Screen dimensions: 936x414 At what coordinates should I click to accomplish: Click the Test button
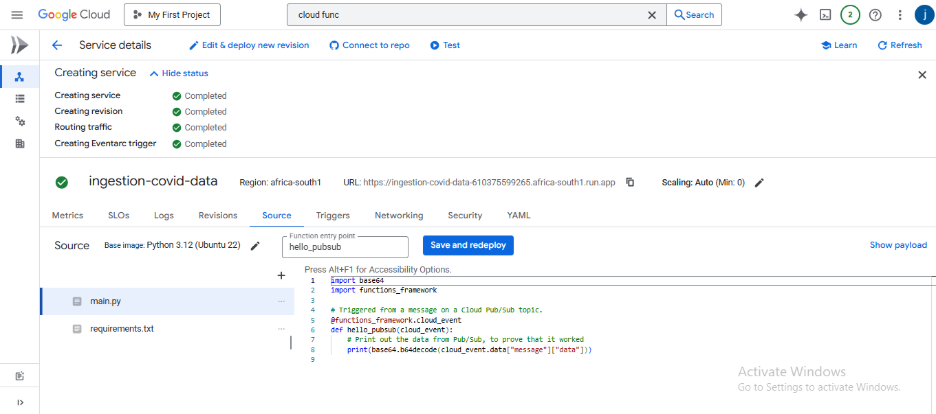tap(445, 45)
